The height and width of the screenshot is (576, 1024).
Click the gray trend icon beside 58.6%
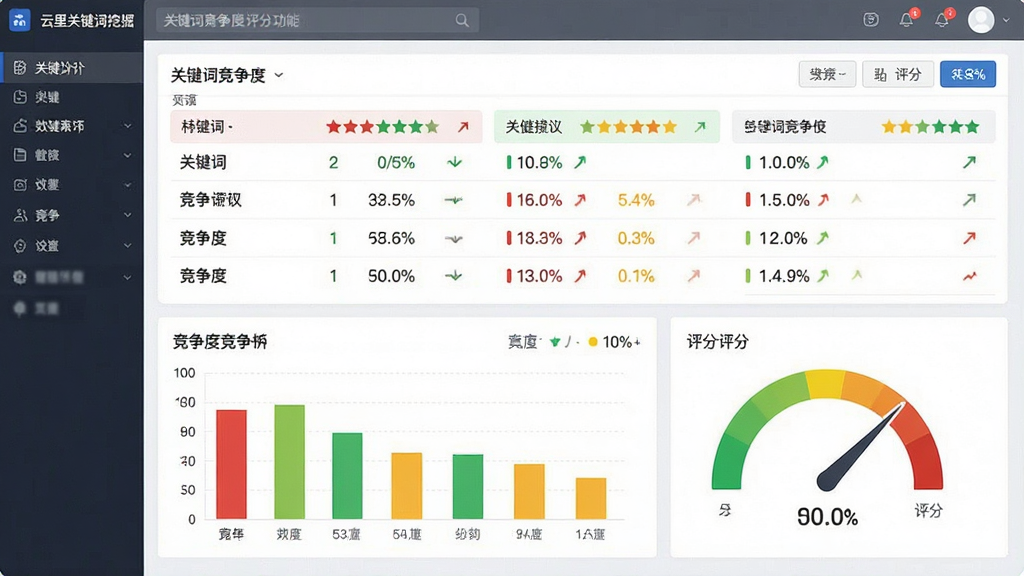pyautogui.click(x=454, y=239)
